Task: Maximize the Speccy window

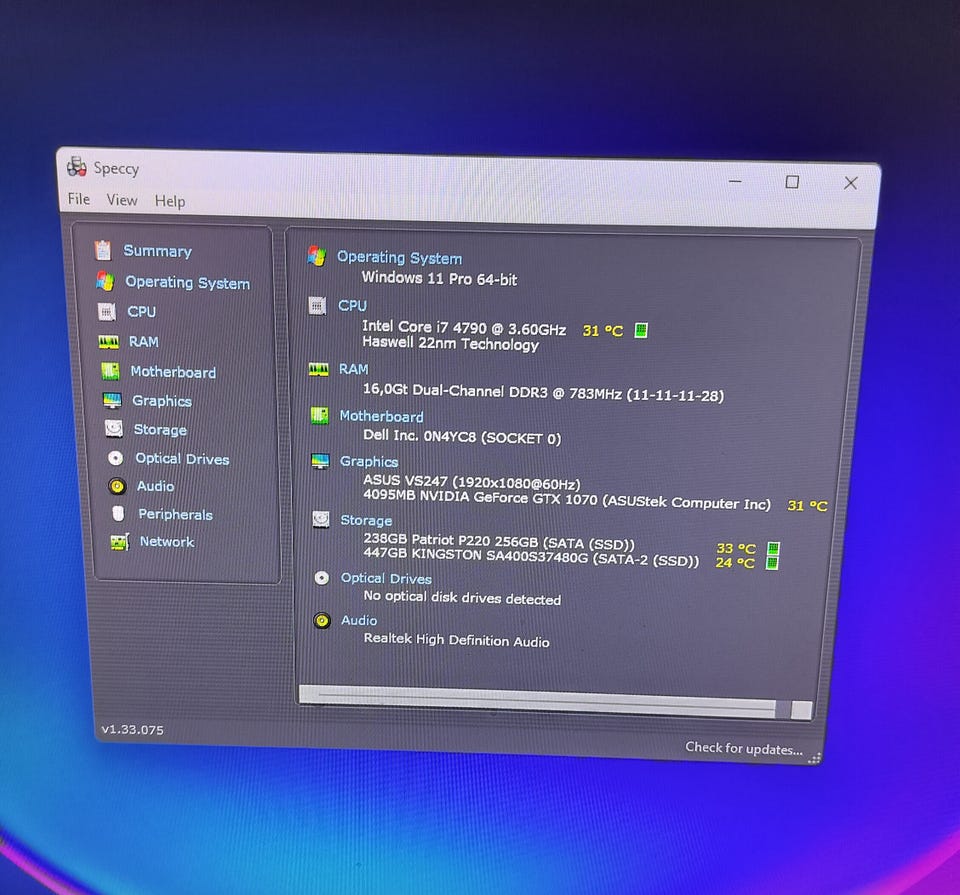Action: [x=792, y=182]
